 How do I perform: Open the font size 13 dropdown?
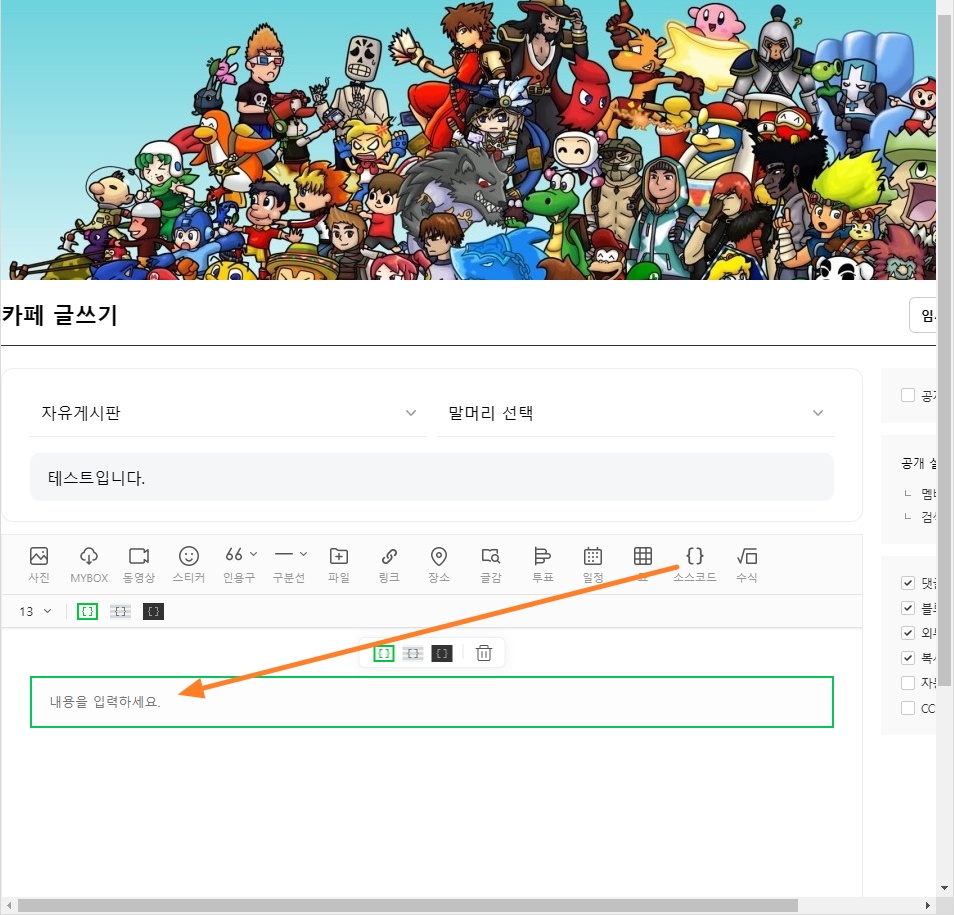click(x=35, y=611)
